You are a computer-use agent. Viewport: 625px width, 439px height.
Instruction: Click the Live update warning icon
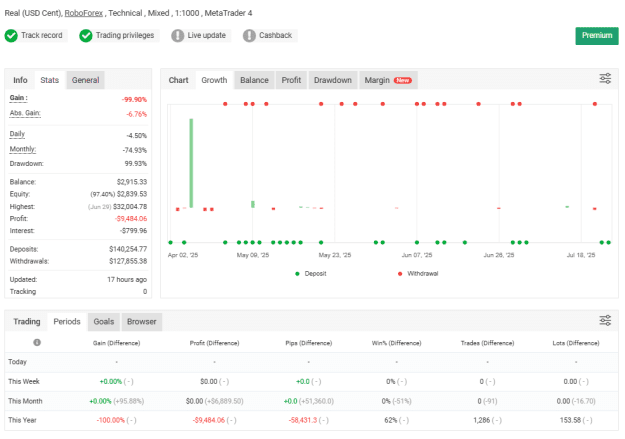[x=177, y=35]
